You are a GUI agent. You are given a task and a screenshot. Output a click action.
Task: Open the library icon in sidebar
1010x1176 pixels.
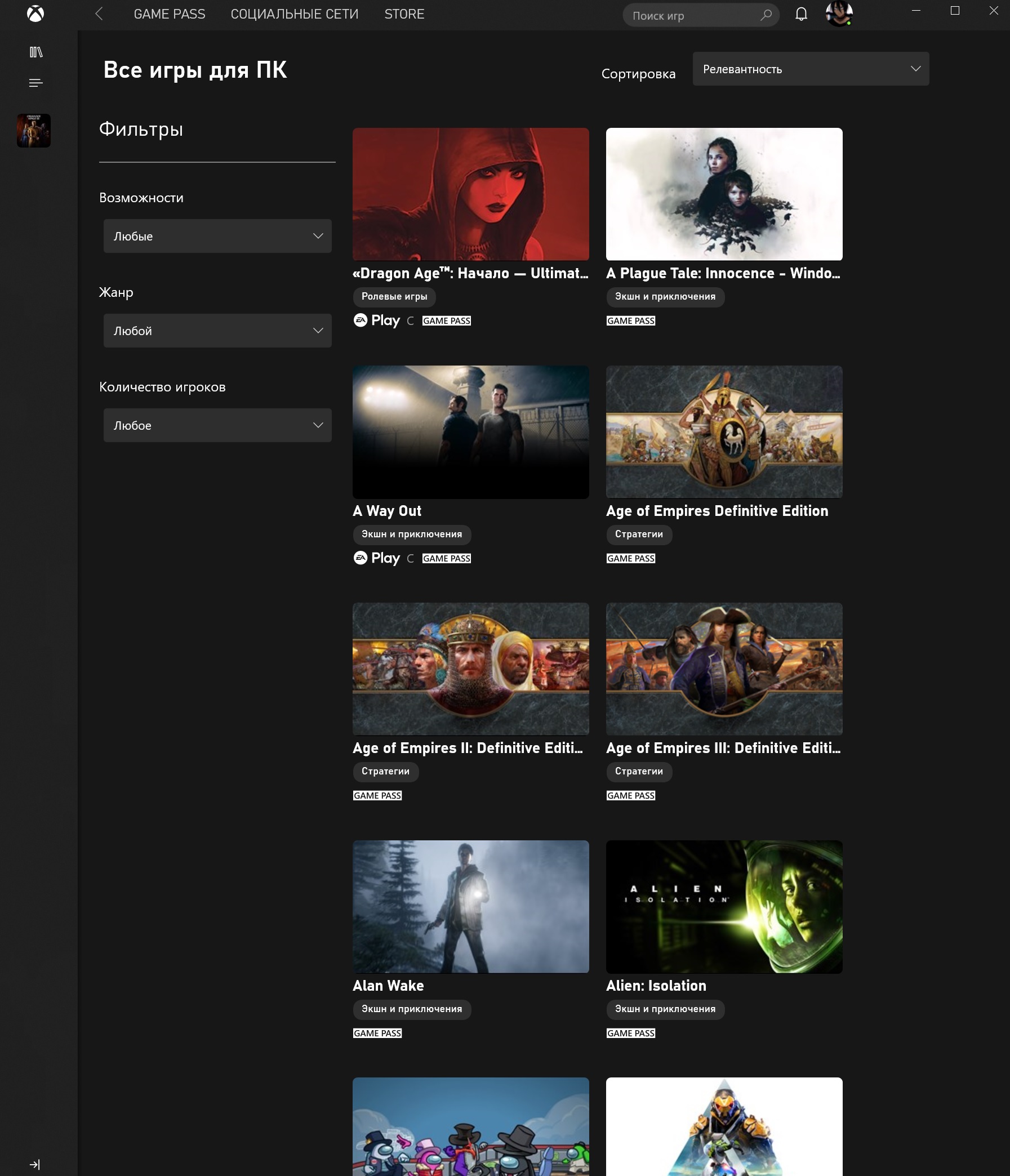[35, 52]
